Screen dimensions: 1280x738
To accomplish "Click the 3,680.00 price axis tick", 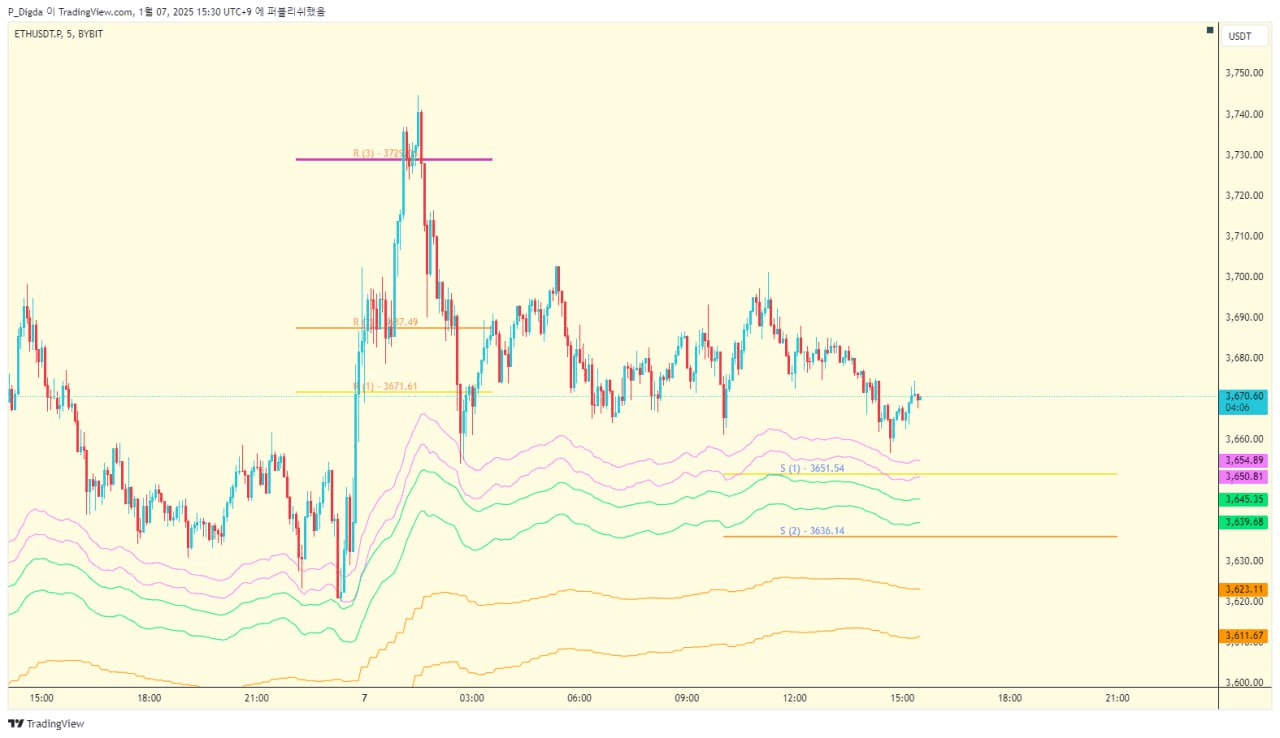I will coord(1244,358).
